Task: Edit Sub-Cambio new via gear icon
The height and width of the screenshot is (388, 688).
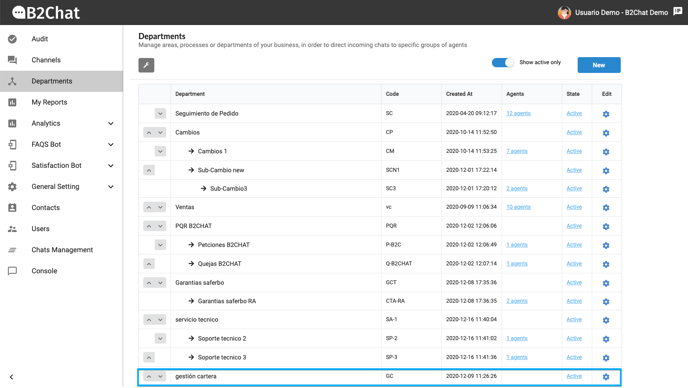Action: (x=606, y=171)
